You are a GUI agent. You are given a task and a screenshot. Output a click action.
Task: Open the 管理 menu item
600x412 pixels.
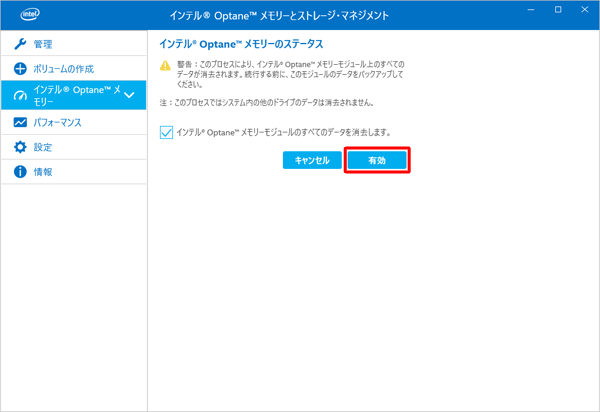click(x=74, y=44)
